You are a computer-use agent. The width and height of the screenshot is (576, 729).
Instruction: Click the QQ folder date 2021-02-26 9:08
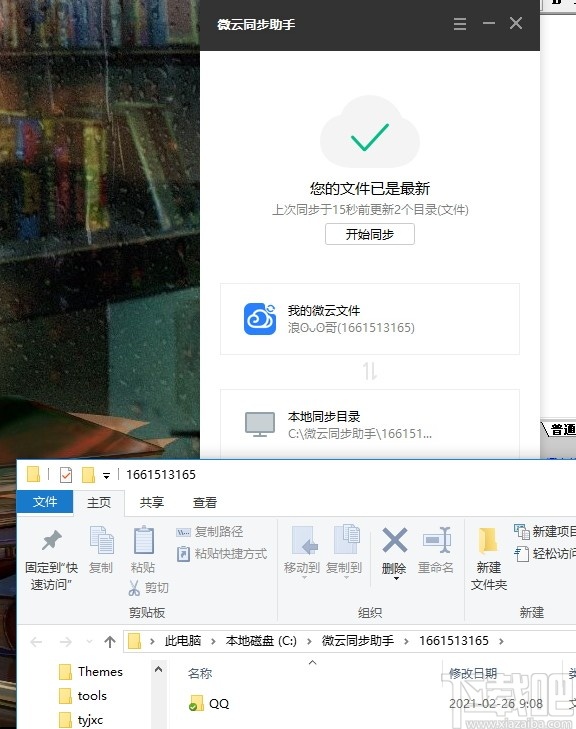496,704
